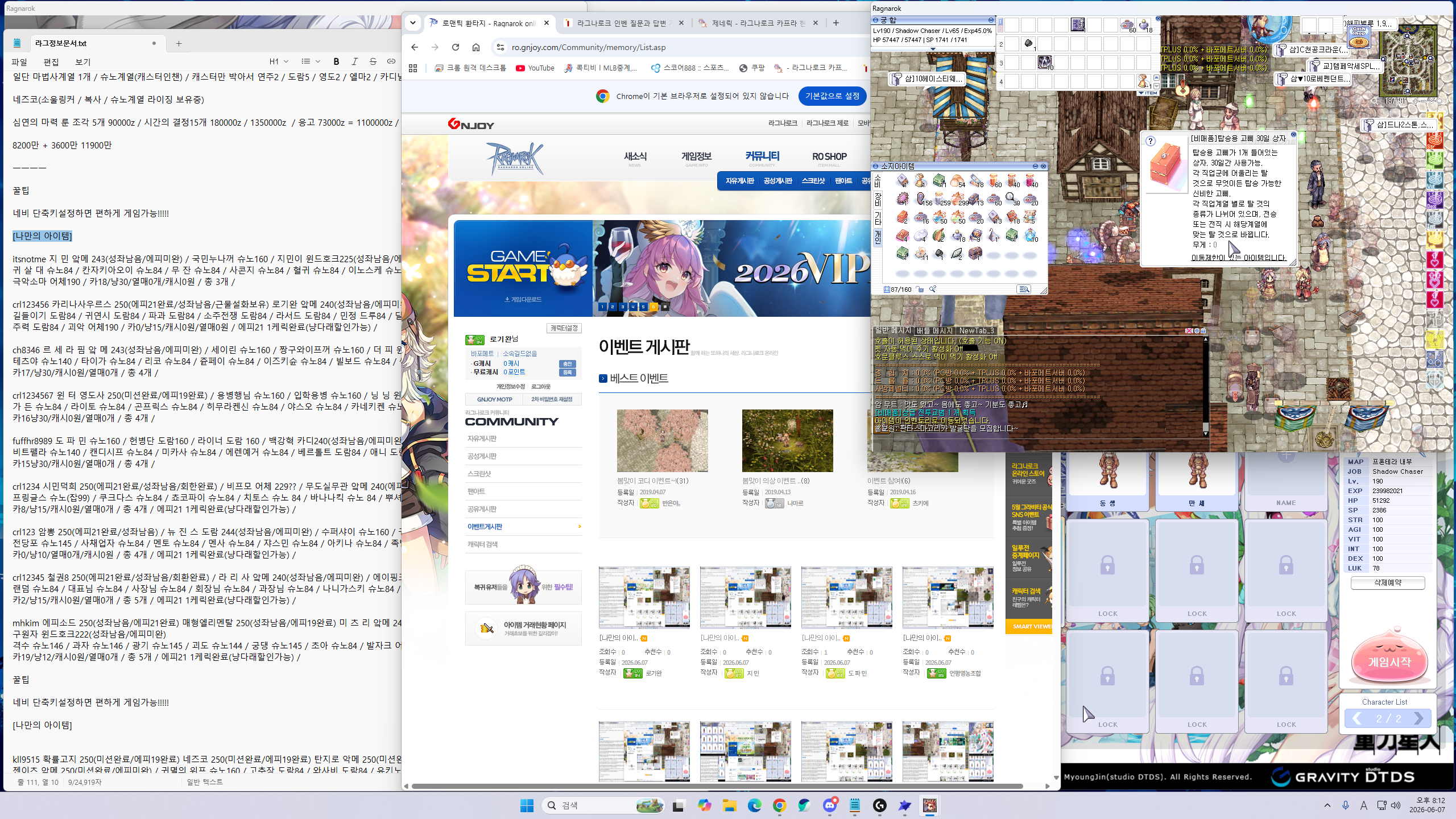This screenshot has height=819, width=1456.
Task: Open the H1 heading dropdown in Notepad
Action: 279,61
